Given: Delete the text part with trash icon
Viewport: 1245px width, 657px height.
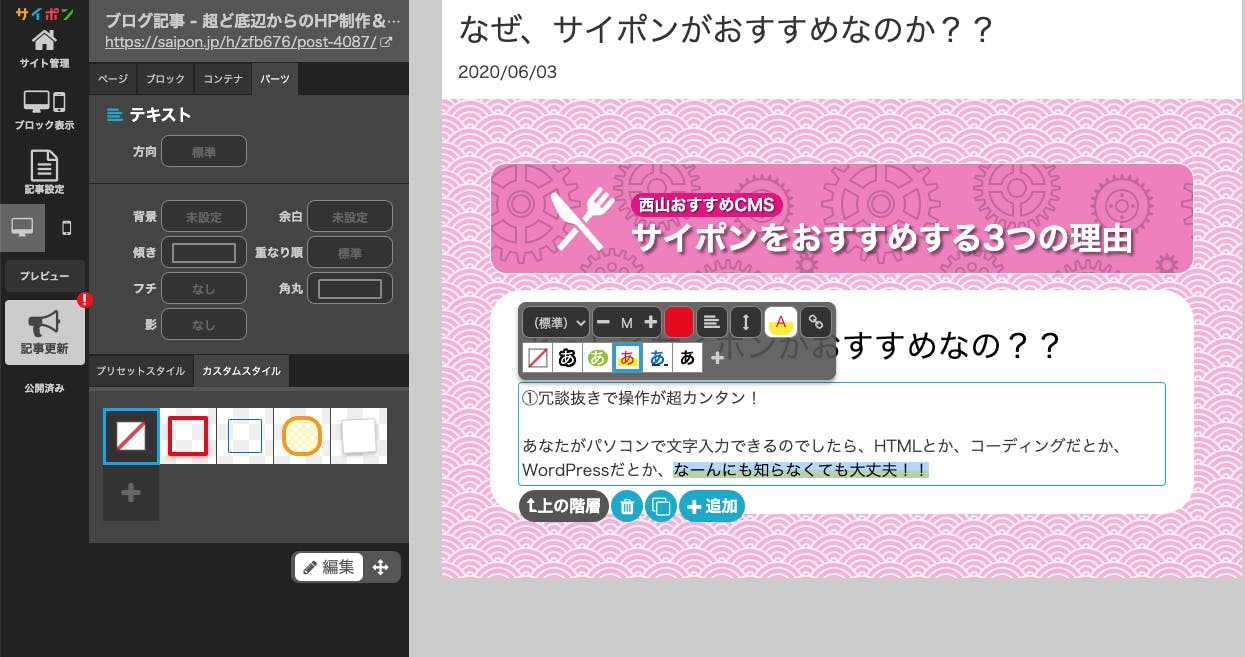Looking at the screenshot, I should 626,506.
